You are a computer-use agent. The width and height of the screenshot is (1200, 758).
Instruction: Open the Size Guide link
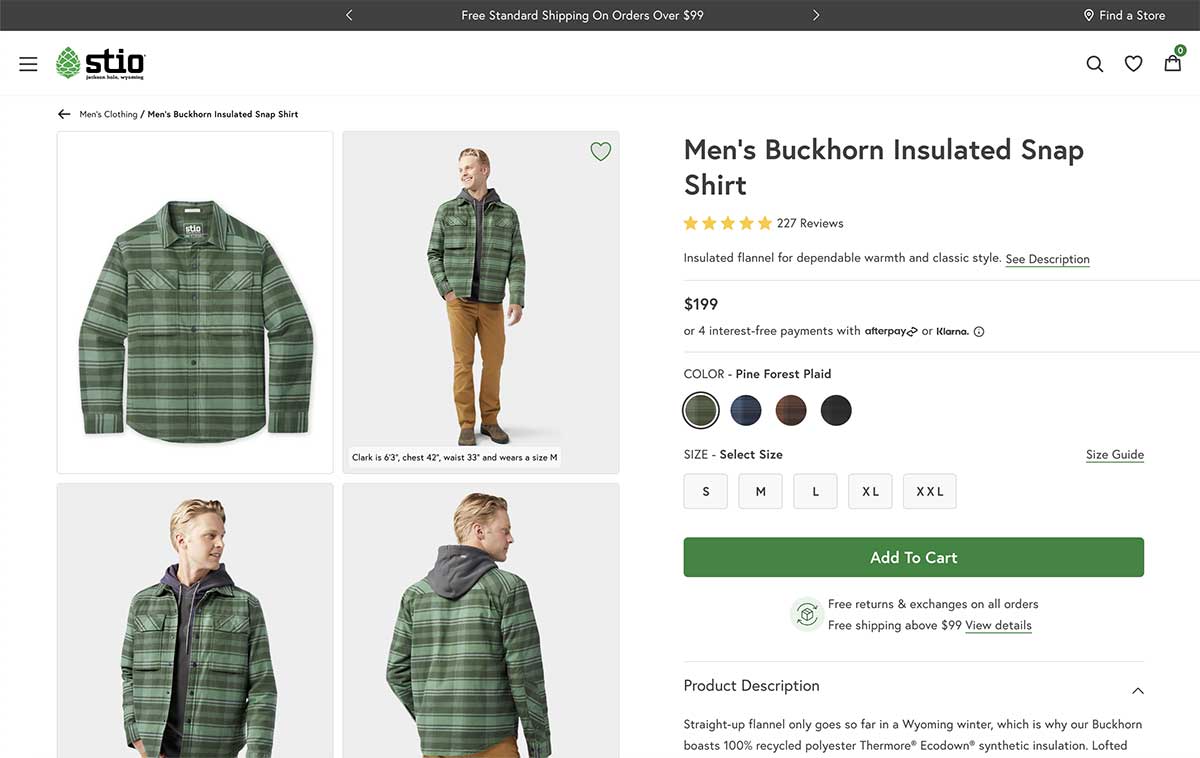coord(1114,454)
